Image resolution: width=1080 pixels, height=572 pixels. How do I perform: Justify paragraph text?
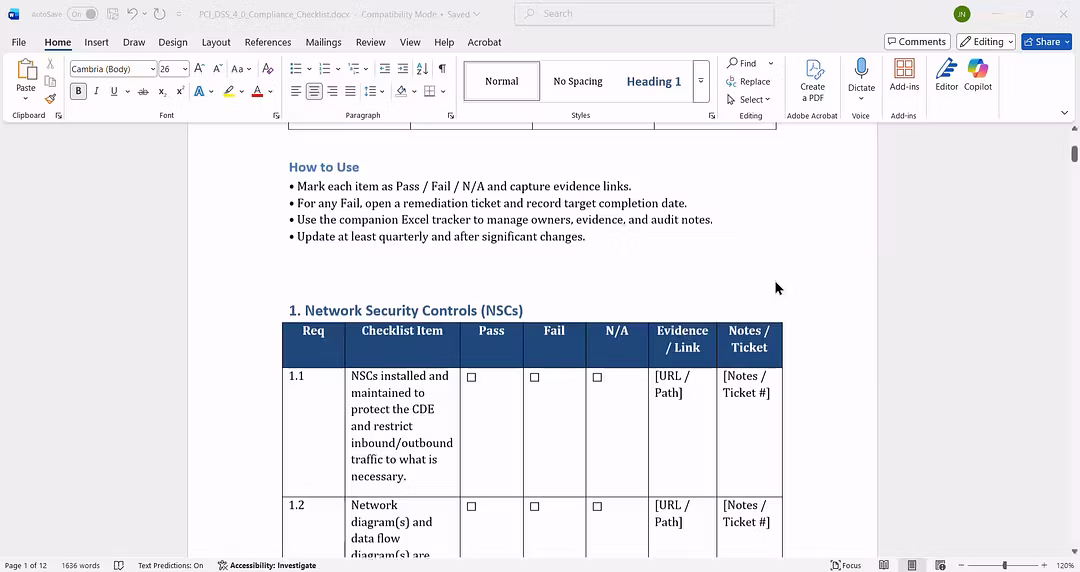click(x=350, y=92)
